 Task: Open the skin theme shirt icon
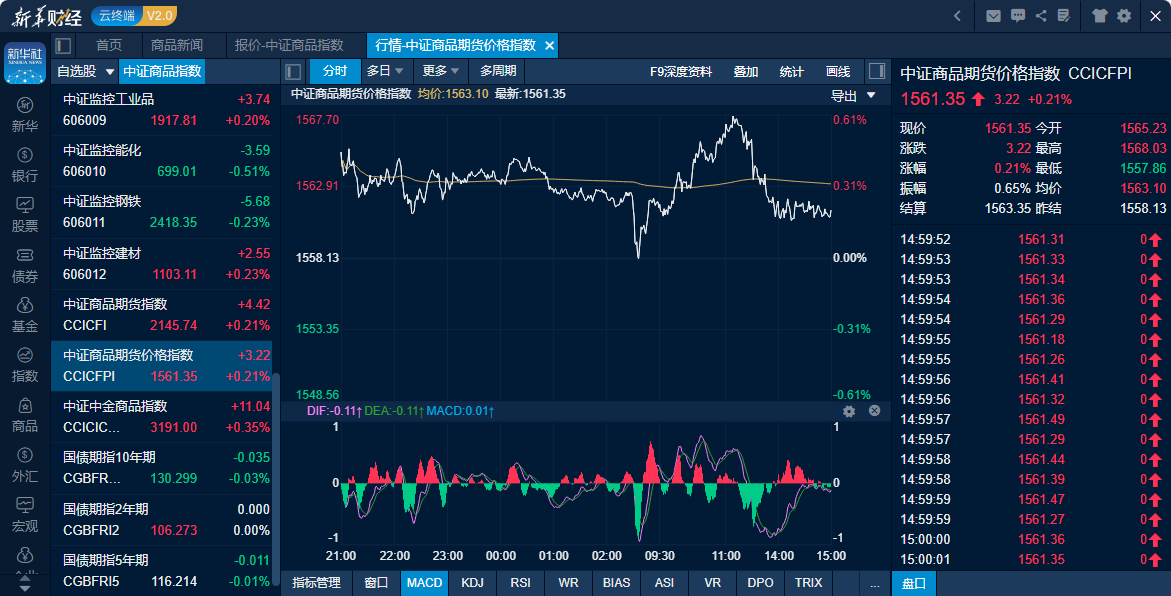[1099, 16]
